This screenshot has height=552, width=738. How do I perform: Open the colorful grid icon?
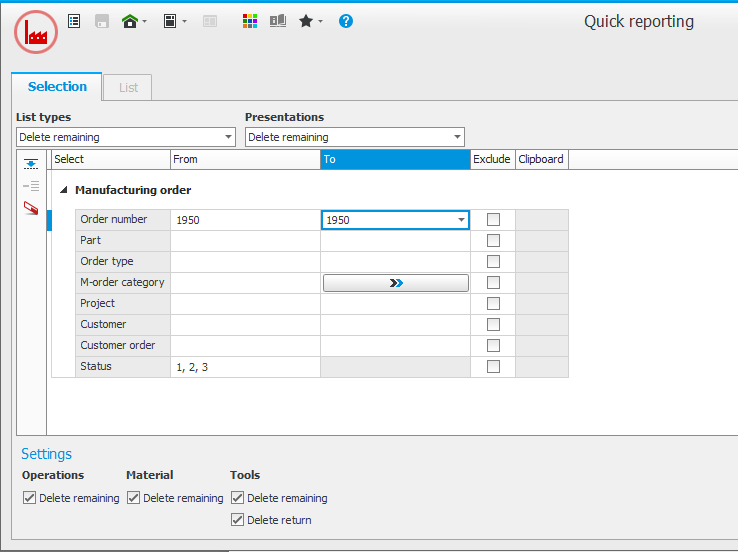pyautogui.click(x=250, y=21)
